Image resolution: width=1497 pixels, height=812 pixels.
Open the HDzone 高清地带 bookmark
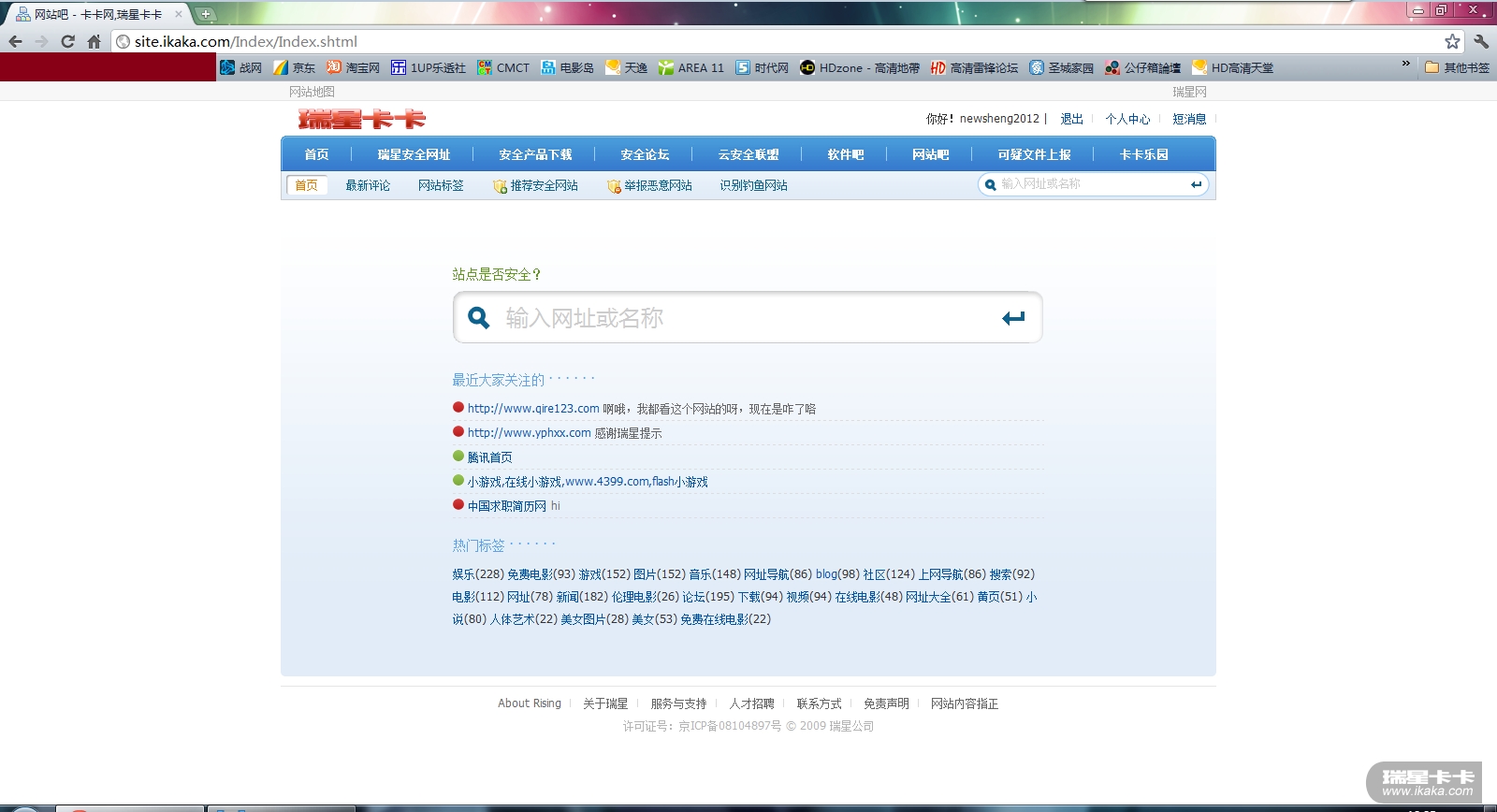click(860, 67)
